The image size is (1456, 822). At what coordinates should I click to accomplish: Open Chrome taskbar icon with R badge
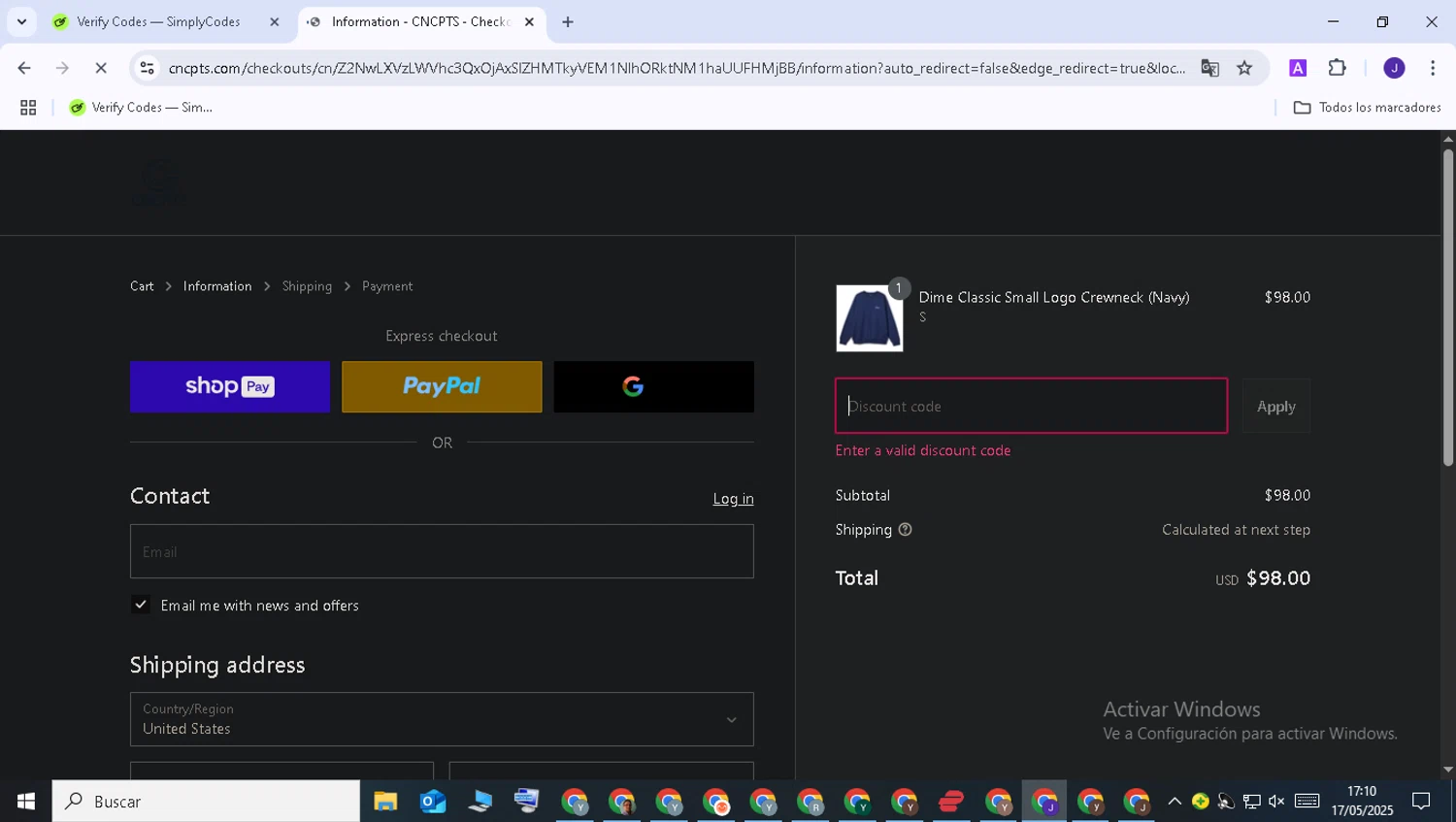click(x=810, y=802)
